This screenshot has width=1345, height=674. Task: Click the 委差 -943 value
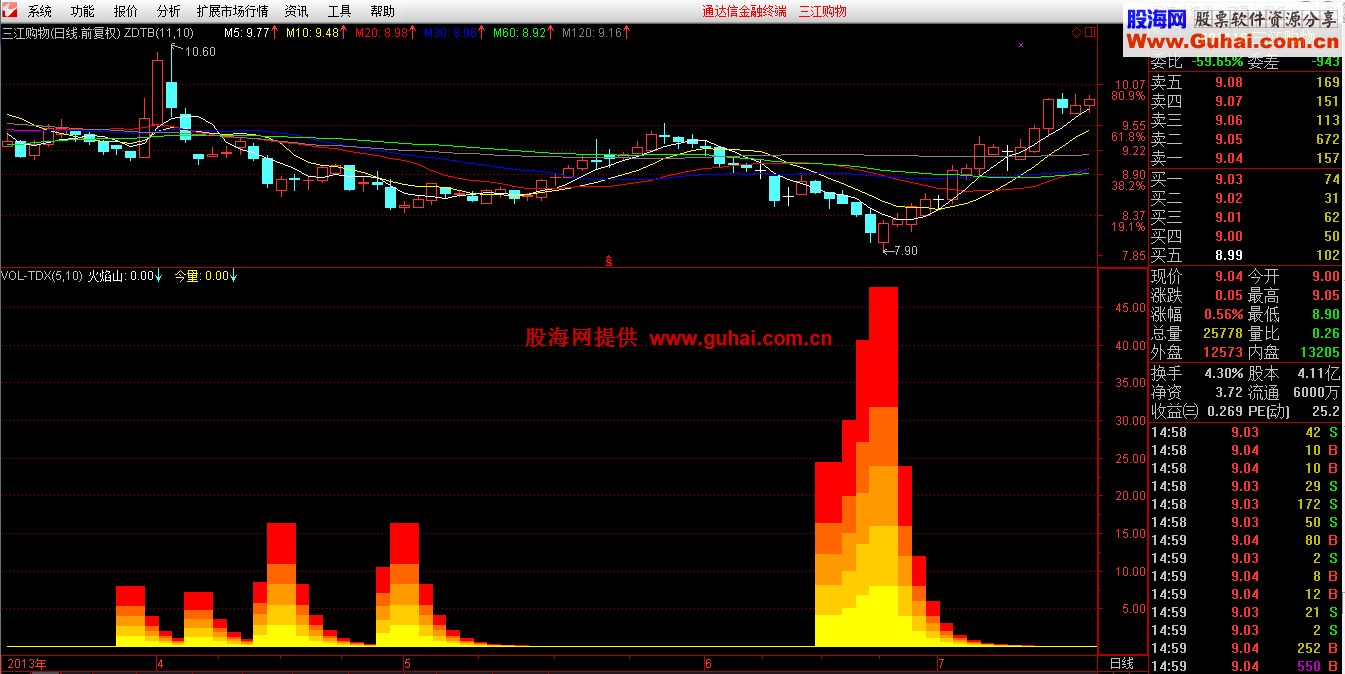(1323, 64)
